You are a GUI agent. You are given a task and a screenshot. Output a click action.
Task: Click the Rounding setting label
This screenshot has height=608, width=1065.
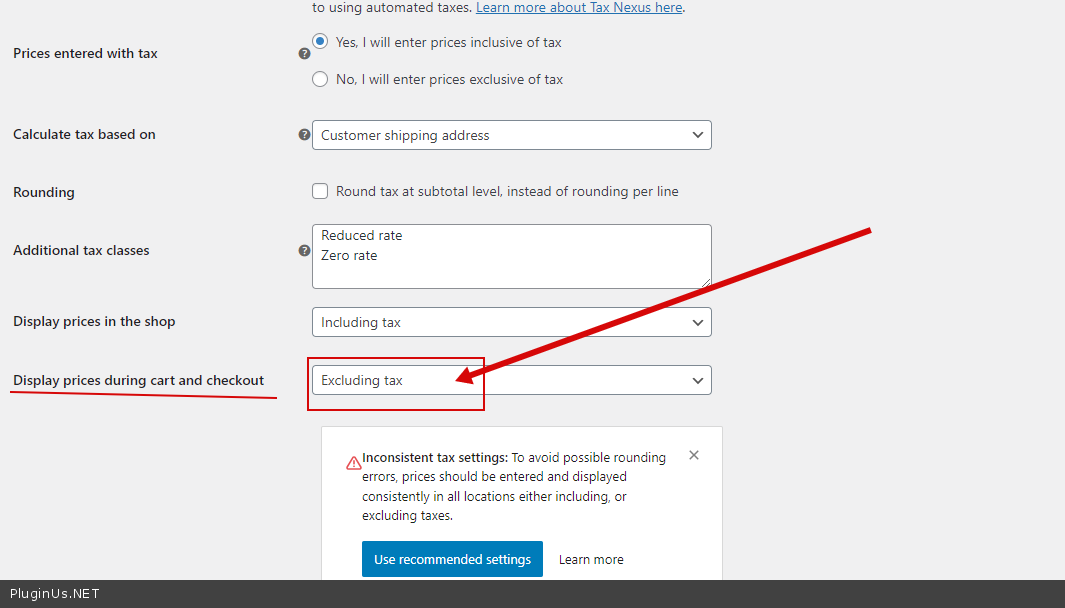[44, 192]
